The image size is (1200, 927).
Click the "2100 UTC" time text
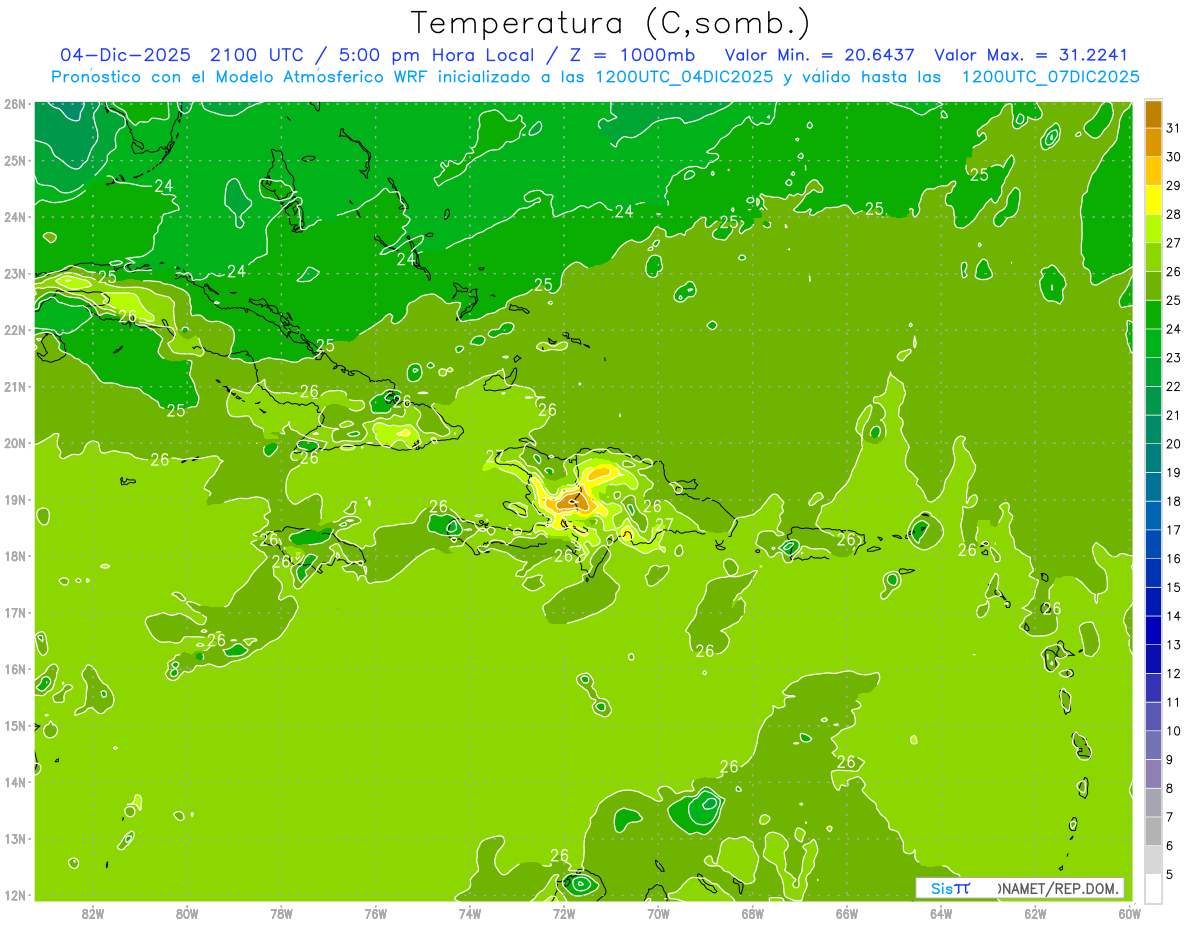coord(256,55)
